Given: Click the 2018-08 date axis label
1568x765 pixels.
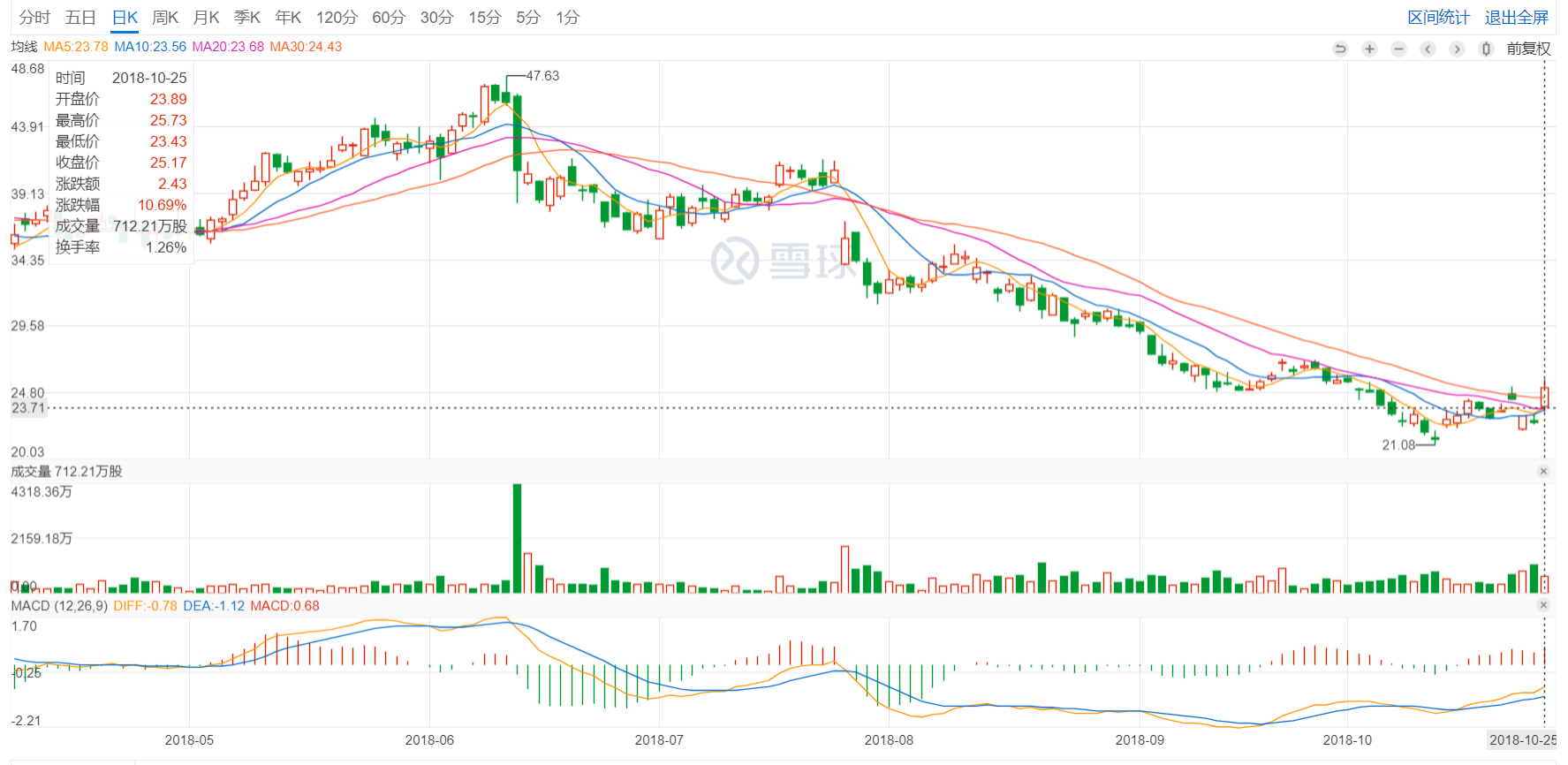Looking at the screenshot, I should click(889, 740).
